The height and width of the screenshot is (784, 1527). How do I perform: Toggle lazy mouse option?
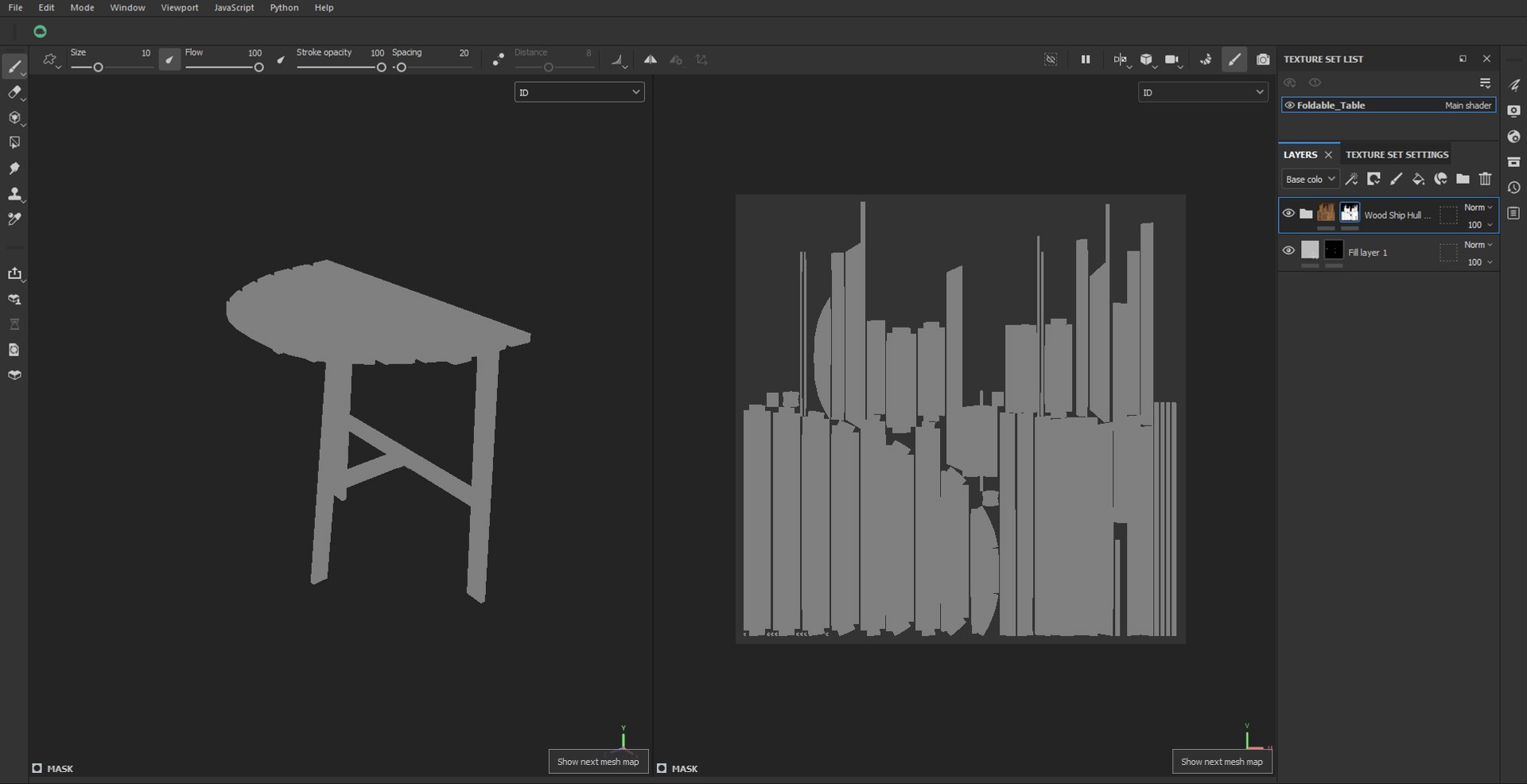tap(498, 60)
